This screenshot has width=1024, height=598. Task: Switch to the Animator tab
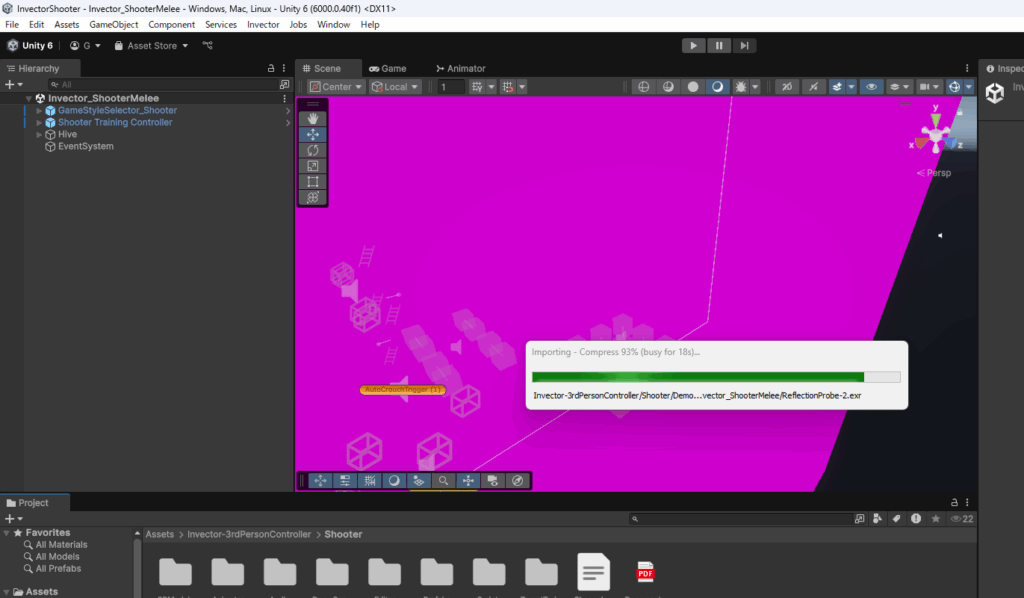(460, 69)
